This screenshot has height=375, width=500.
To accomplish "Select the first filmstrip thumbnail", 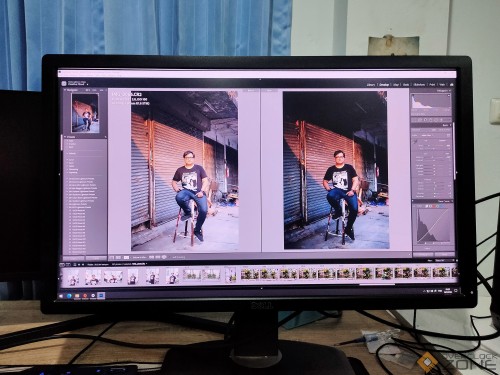I will (74, 276).
